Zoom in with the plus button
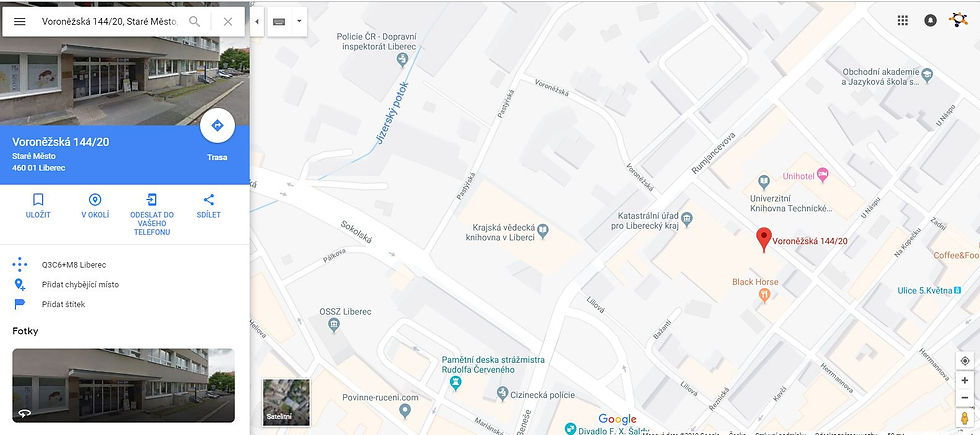The height and width of the screenshot is (435, 980). 965,381
